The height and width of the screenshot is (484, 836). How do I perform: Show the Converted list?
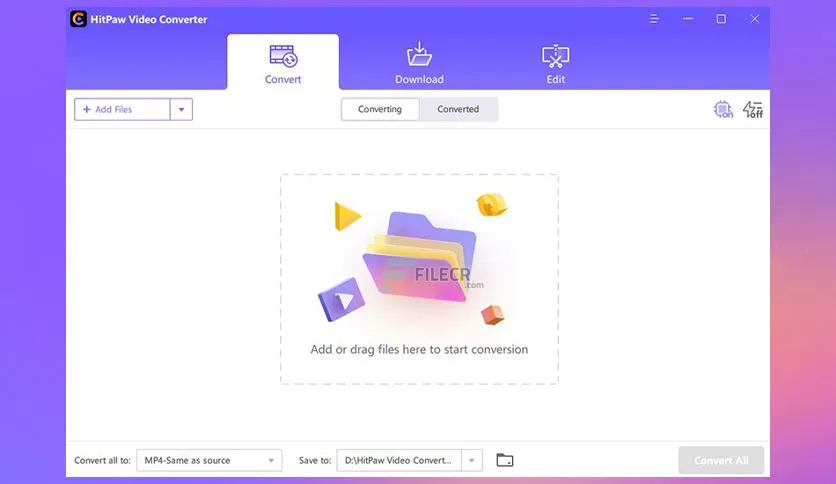click(458, 109)
